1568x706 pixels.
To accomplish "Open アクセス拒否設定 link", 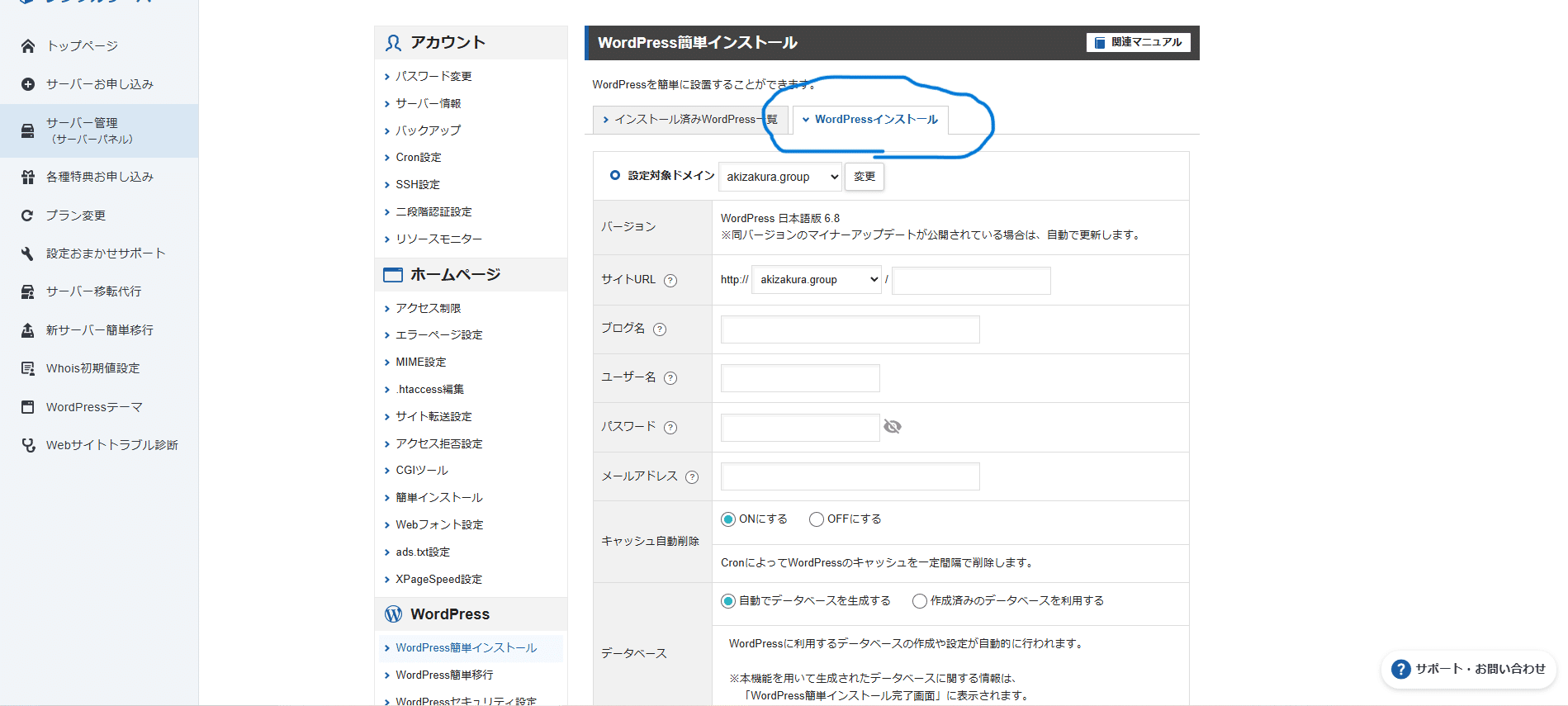I will (x=439, y=444).
